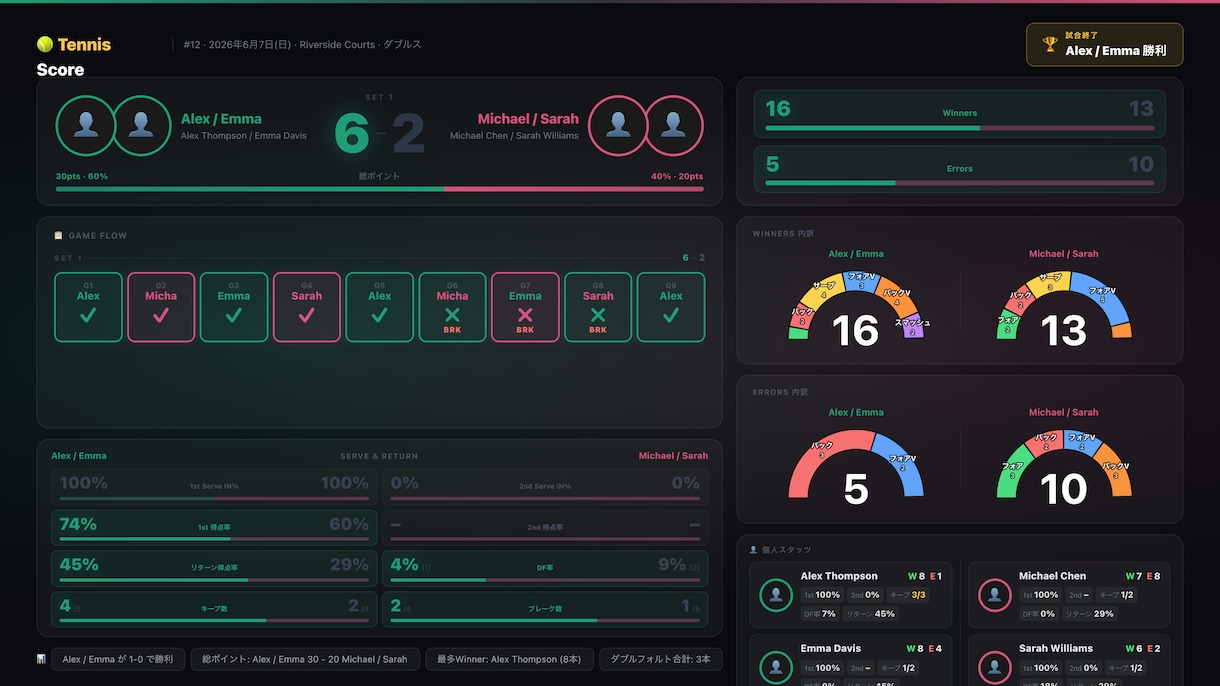Click the ブレーク数 stat row
The width and height of the screenshot is (1220, 686).
[545, 609]
